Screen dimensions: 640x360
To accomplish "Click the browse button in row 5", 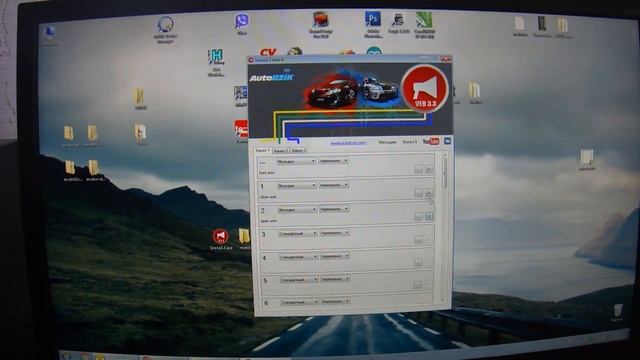I will [418, 284].
